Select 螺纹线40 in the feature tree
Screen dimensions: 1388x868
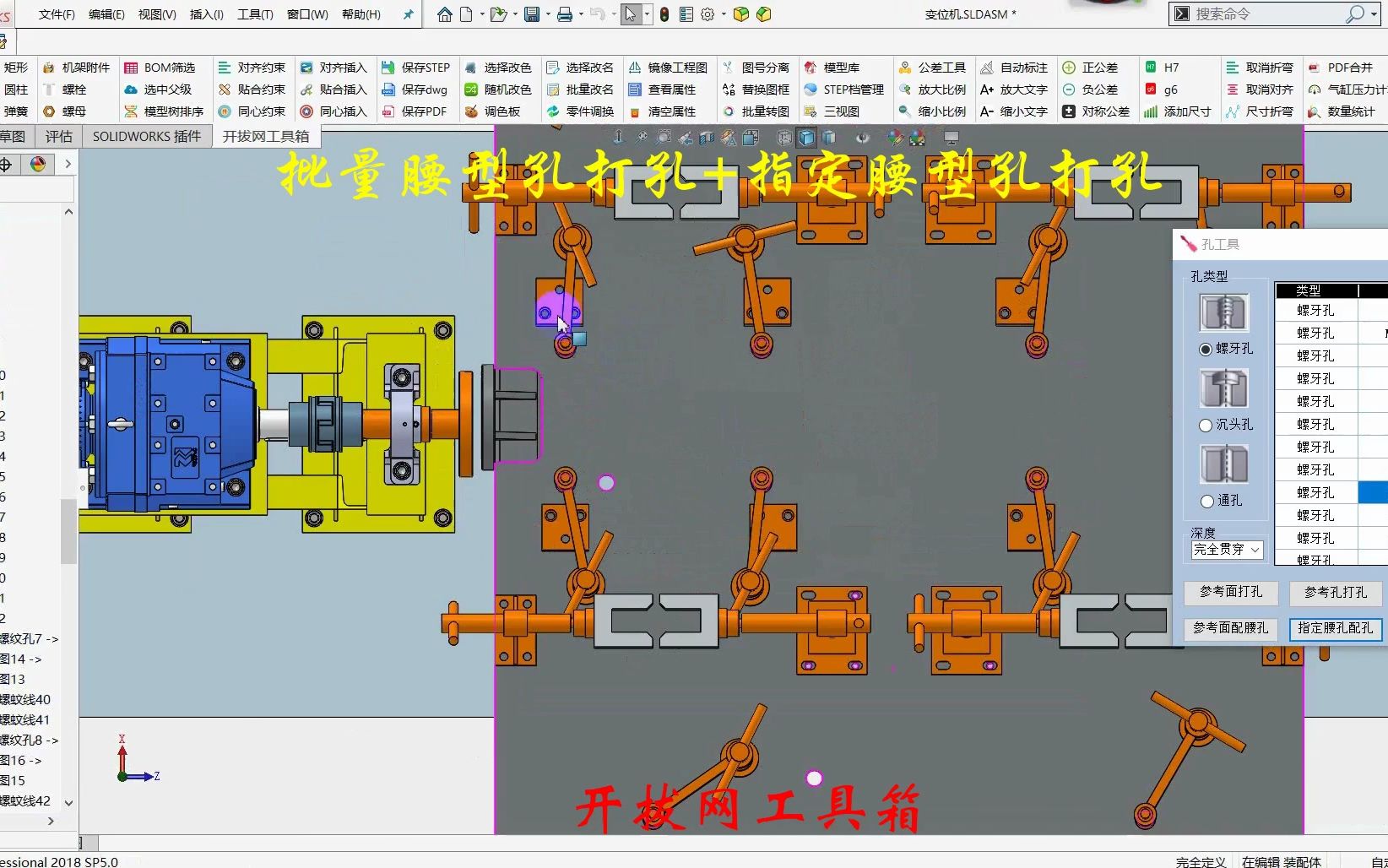click(25, 699)
